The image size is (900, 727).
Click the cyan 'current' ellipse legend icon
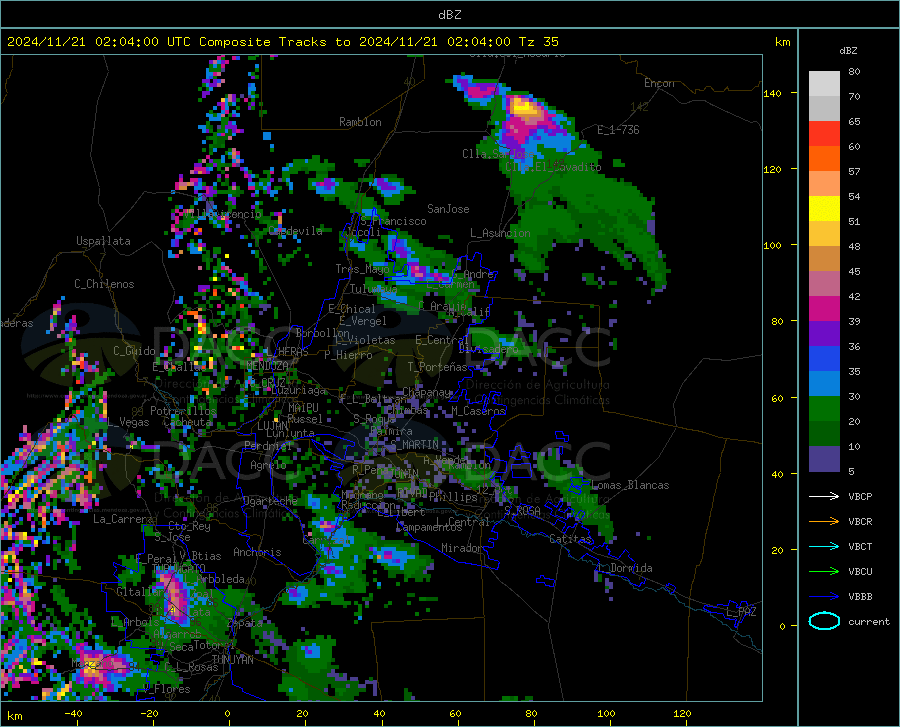(824, 621)
